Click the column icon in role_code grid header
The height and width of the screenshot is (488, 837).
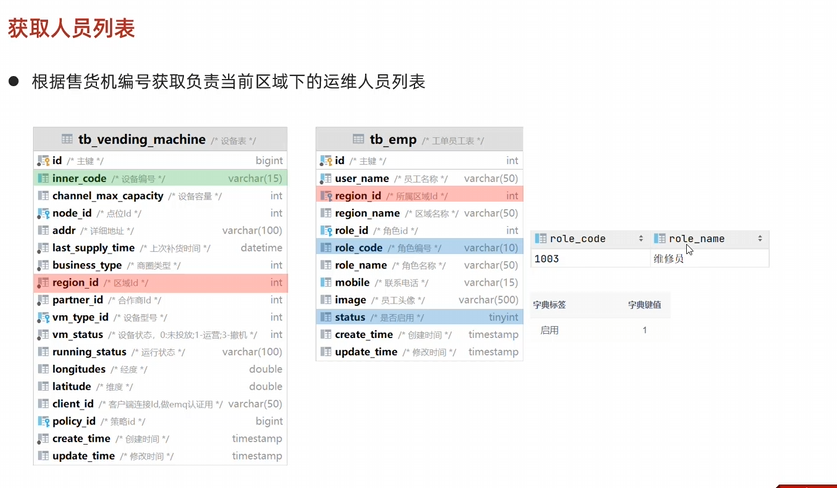point(541,239)
